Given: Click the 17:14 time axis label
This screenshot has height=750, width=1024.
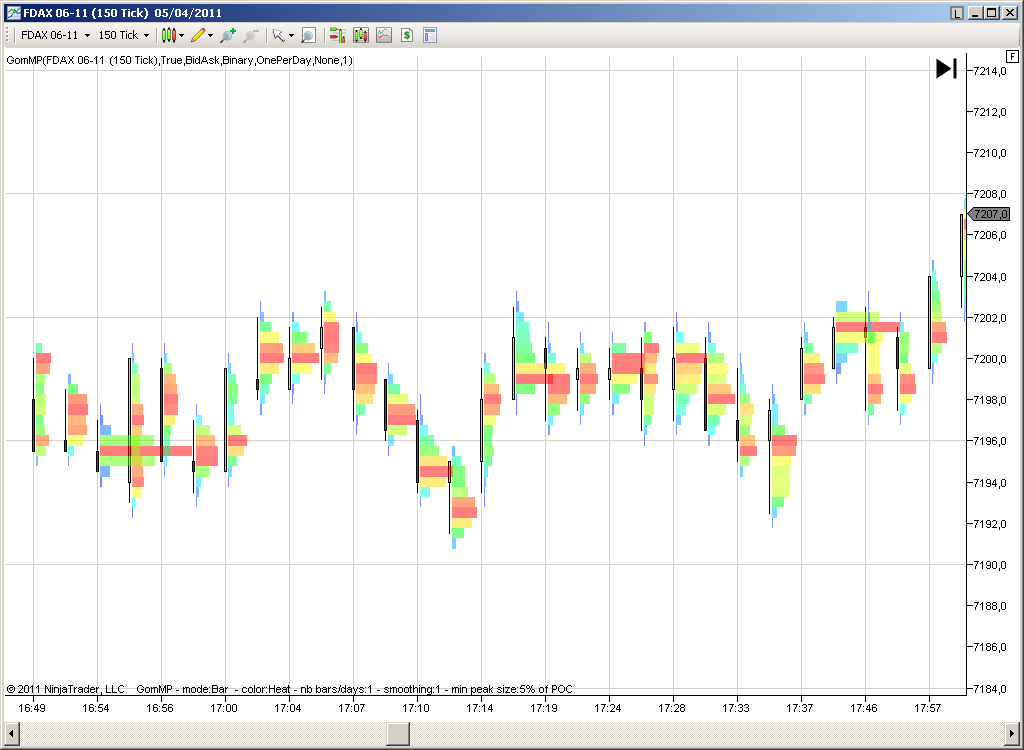Looking at the screenshot, I should 480,708.
